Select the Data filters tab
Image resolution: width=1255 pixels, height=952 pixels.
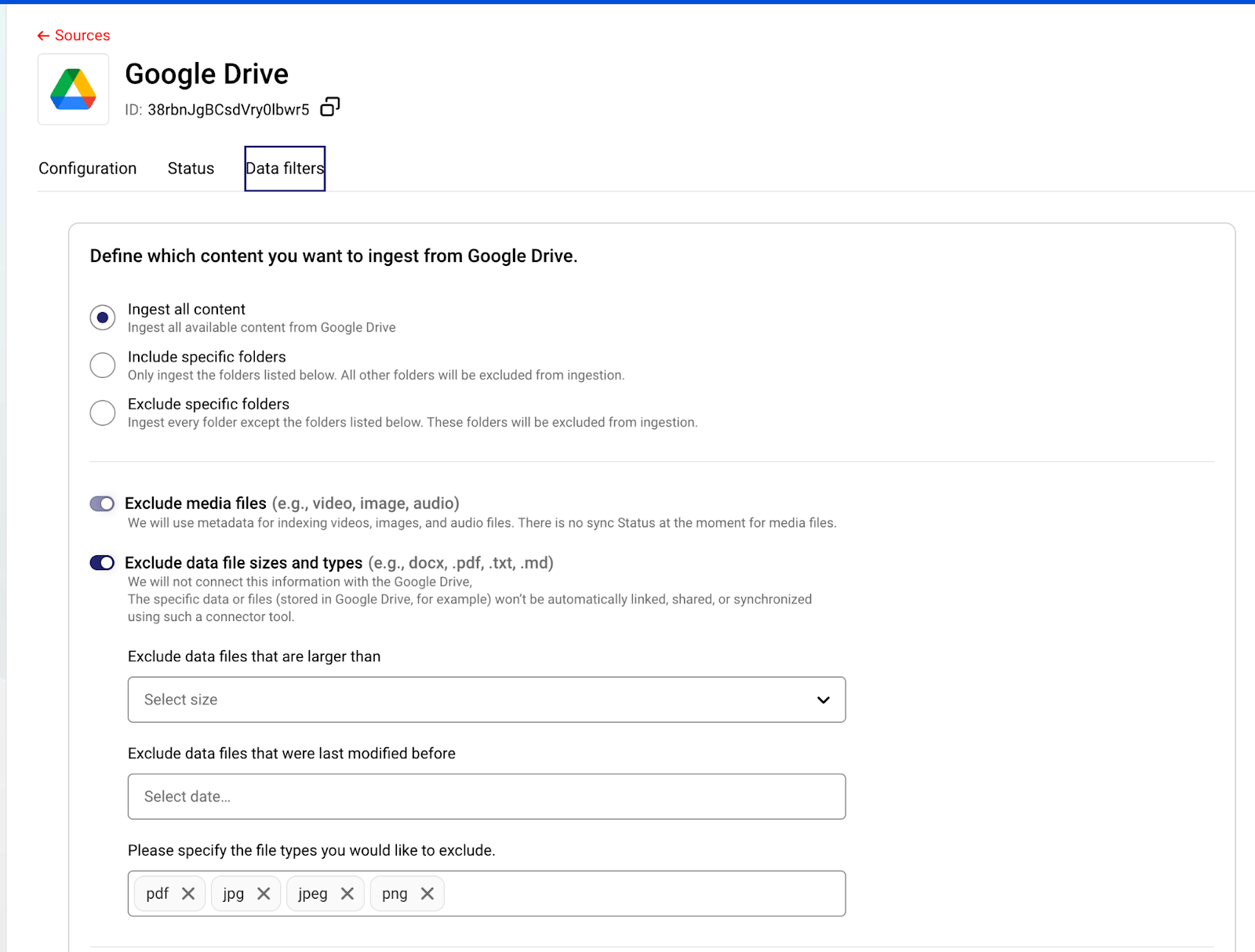coord(285,169)
